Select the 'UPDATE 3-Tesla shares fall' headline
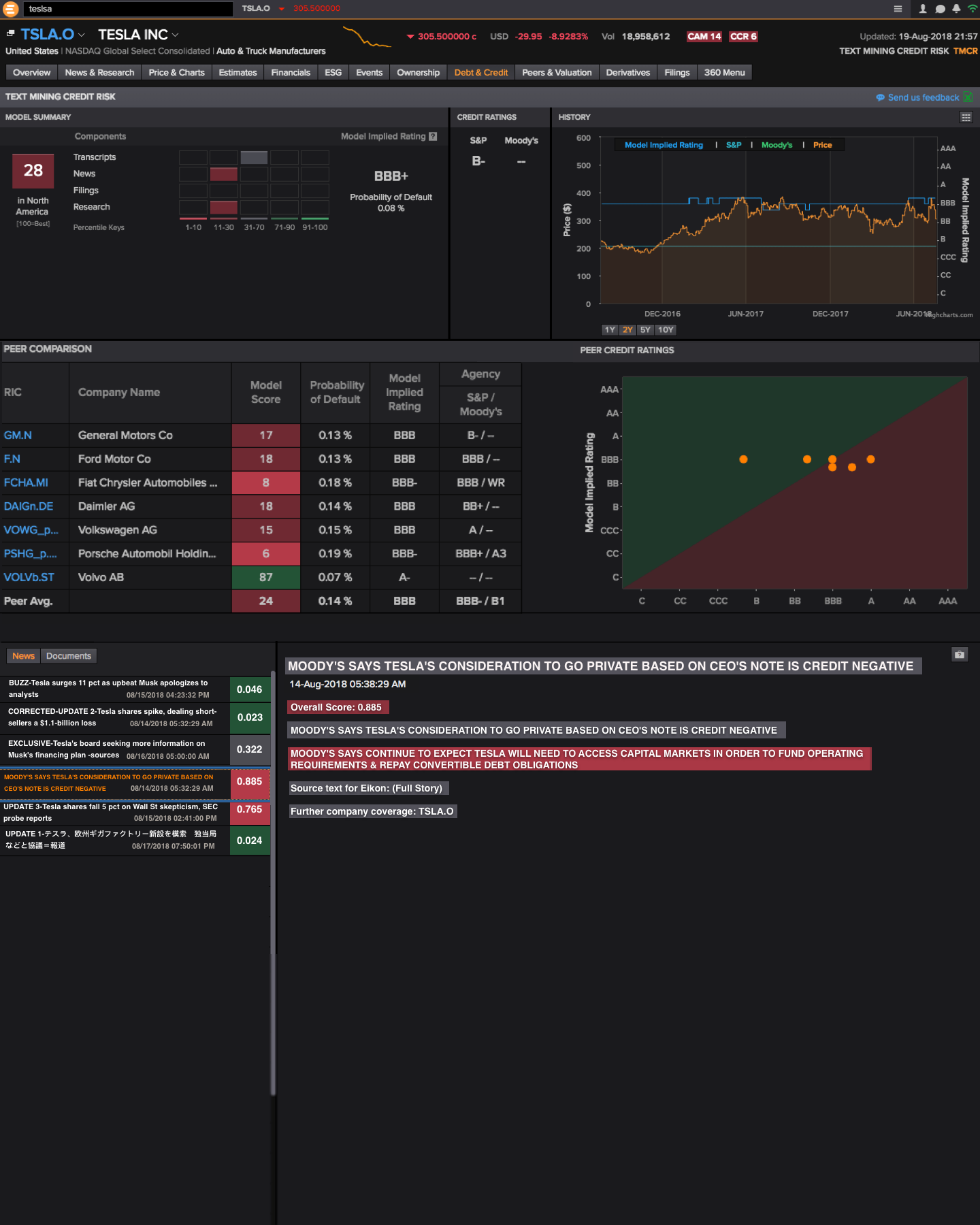The height and width of the screenshot is (1225, 980). point(114,813)
